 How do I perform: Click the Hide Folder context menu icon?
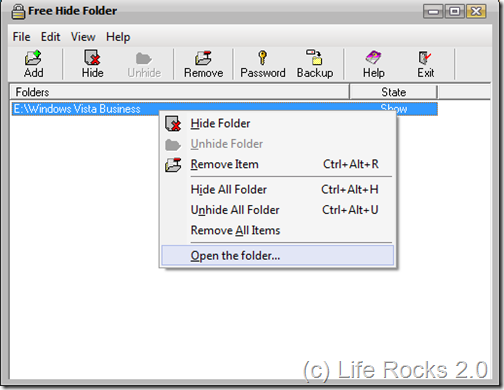click(173, 124)
